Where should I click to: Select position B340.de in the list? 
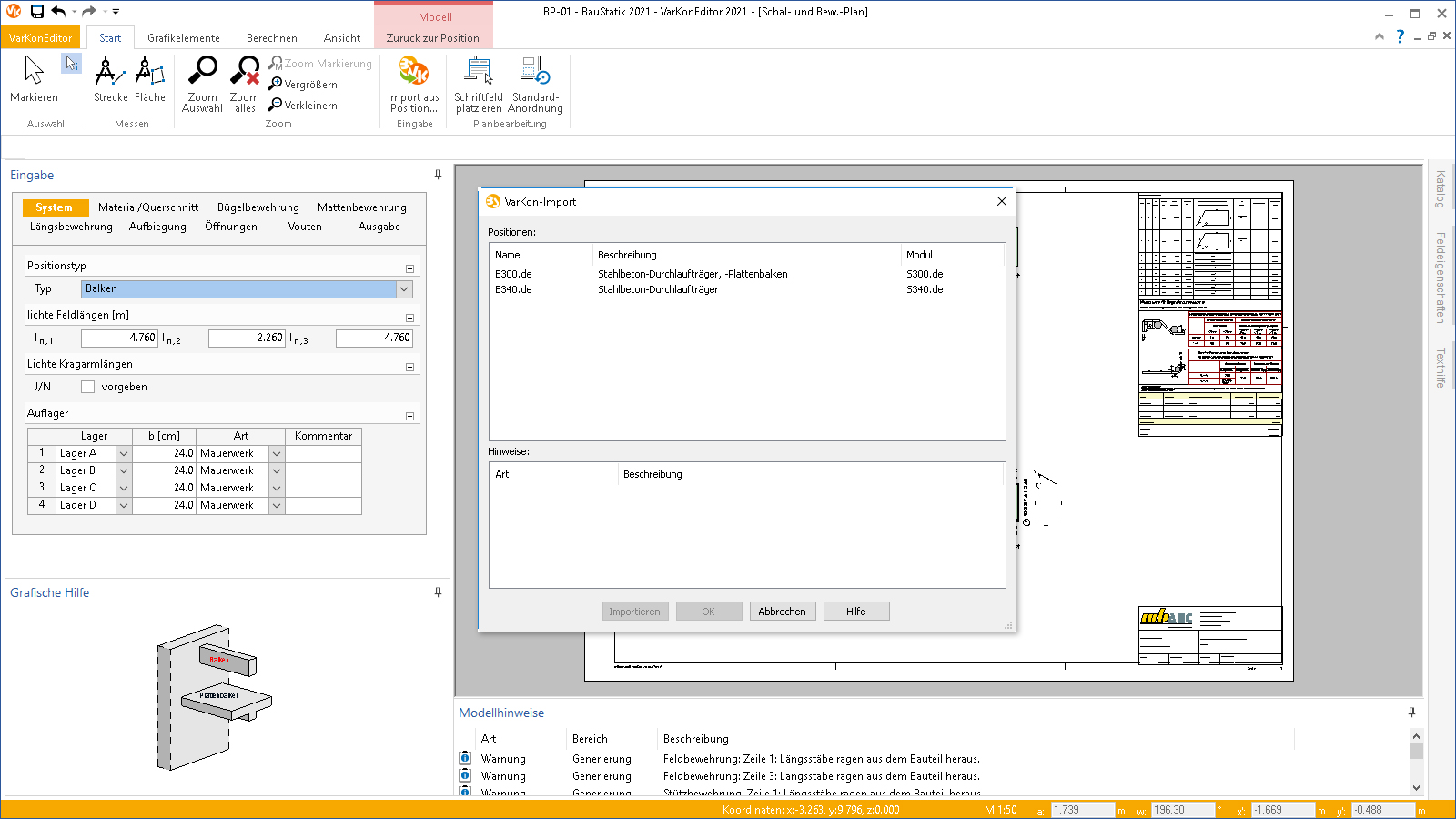click(746, 289)
